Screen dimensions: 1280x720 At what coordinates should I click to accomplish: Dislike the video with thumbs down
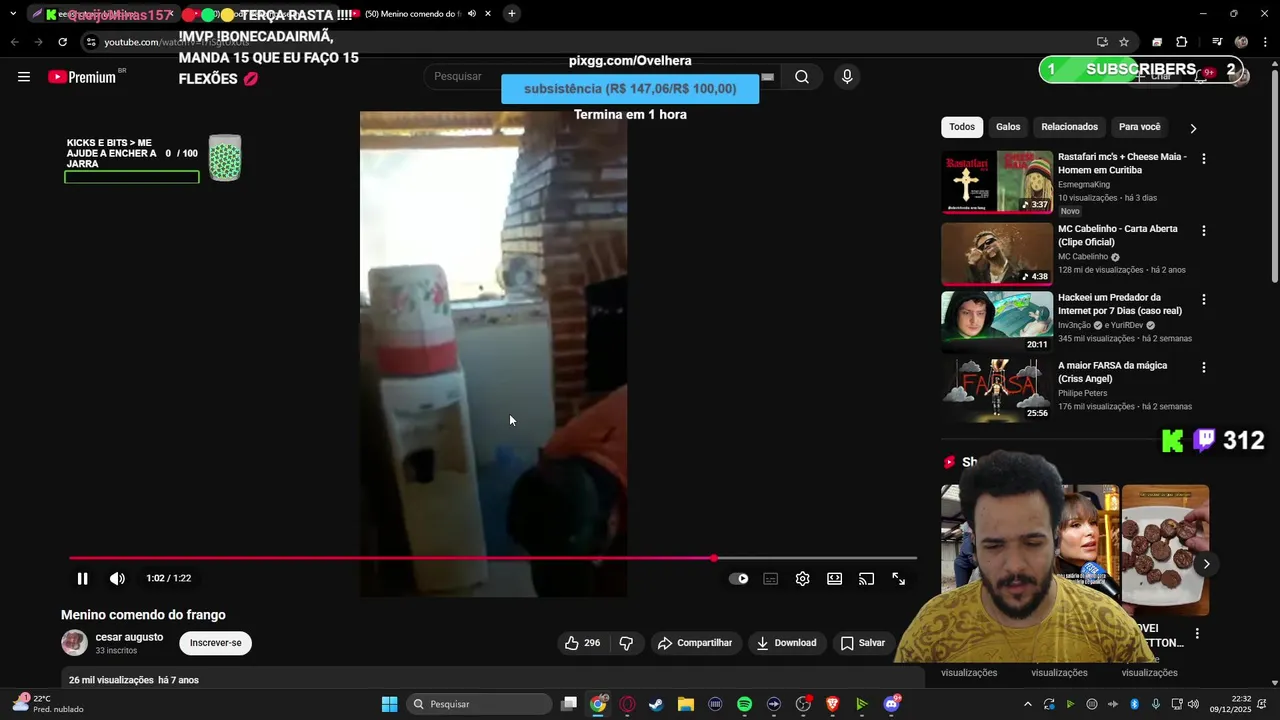click(626, 643)
